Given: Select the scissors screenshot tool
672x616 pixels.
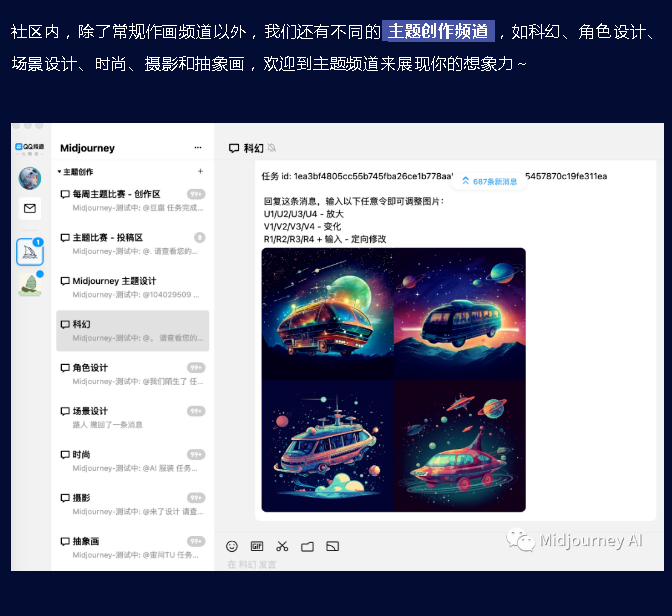Looking at the screenshot, I should [x=282, y=546].
